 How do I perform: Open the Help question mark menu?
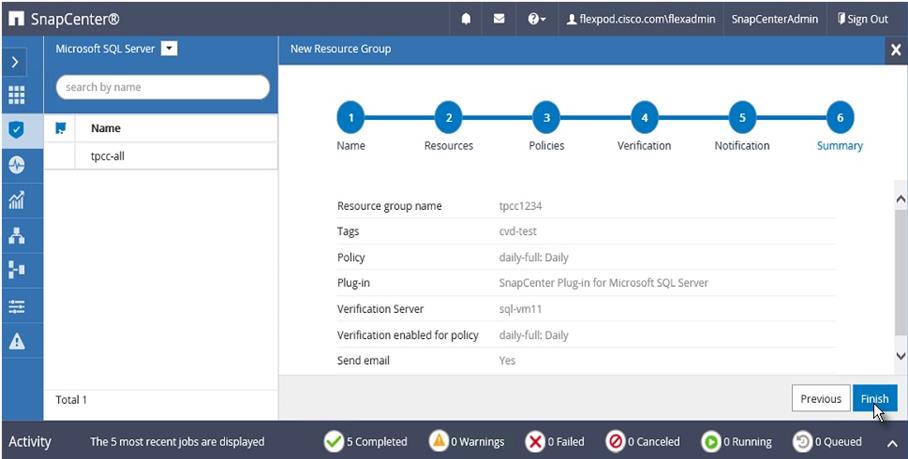point(536,19)
